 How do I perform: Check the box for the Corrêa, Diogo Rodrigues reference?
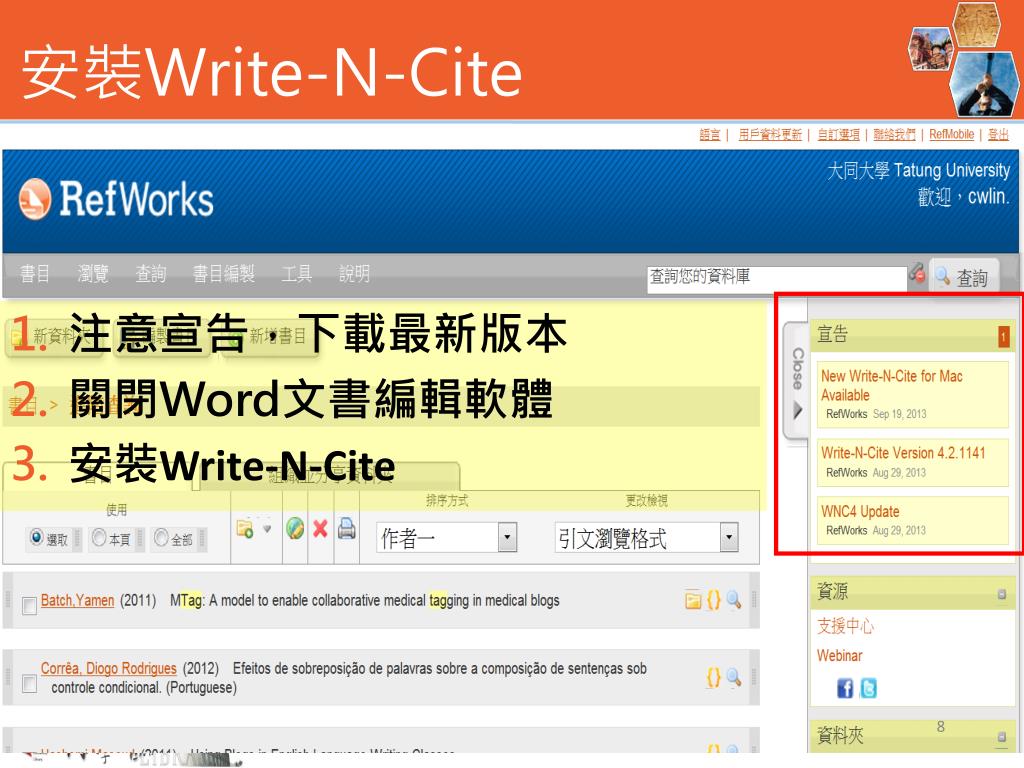tap(29, 684)
